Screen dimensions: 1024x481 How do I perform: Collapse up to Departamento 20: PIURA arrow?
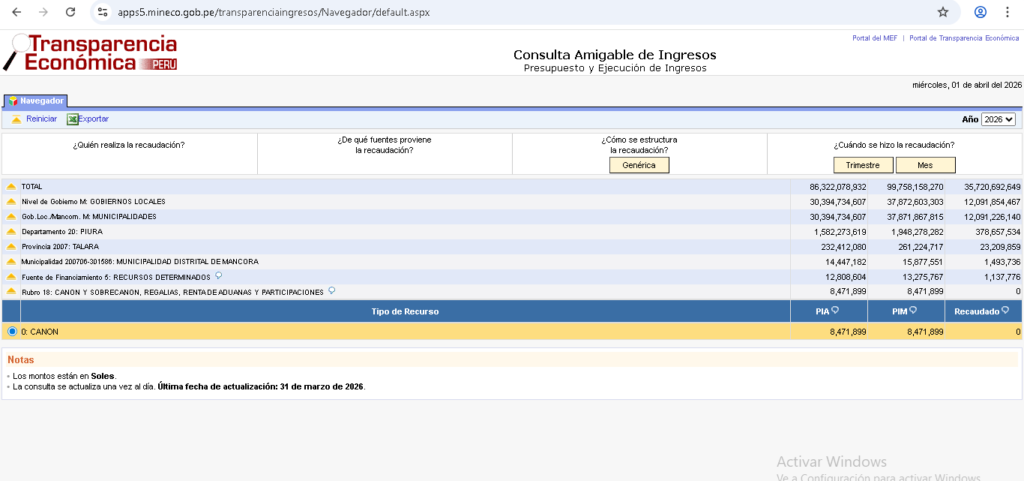pyautogui.click(x=11, y=232)
